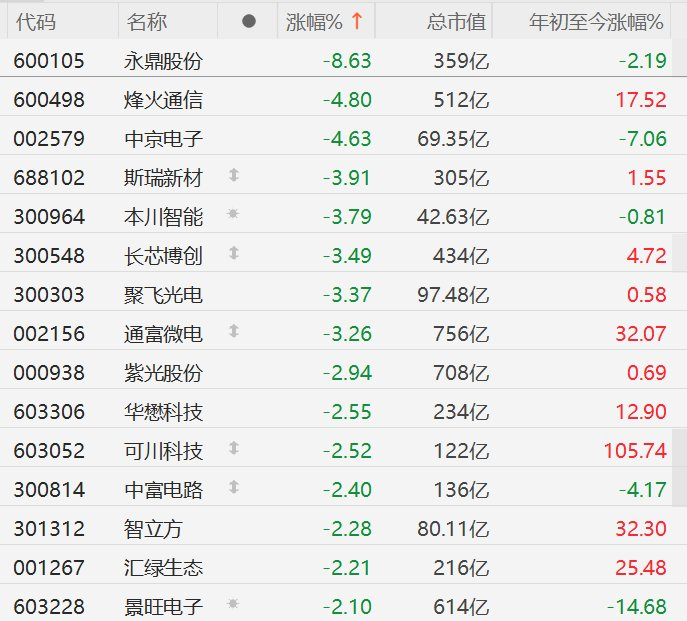Open the 可川科技 stock name
Image resolution: width=687 pixels, height=621 pixels.
[163, 451]
